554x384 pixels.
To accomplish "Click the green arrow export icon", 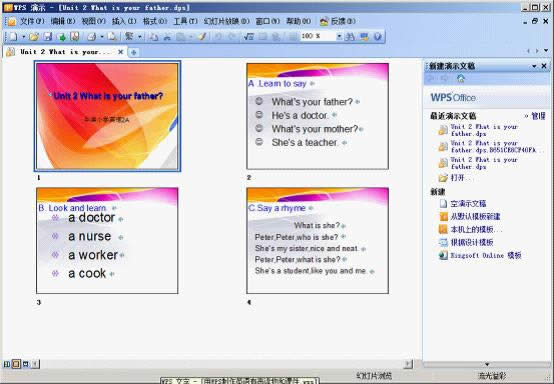I will [x=61, y=36].
